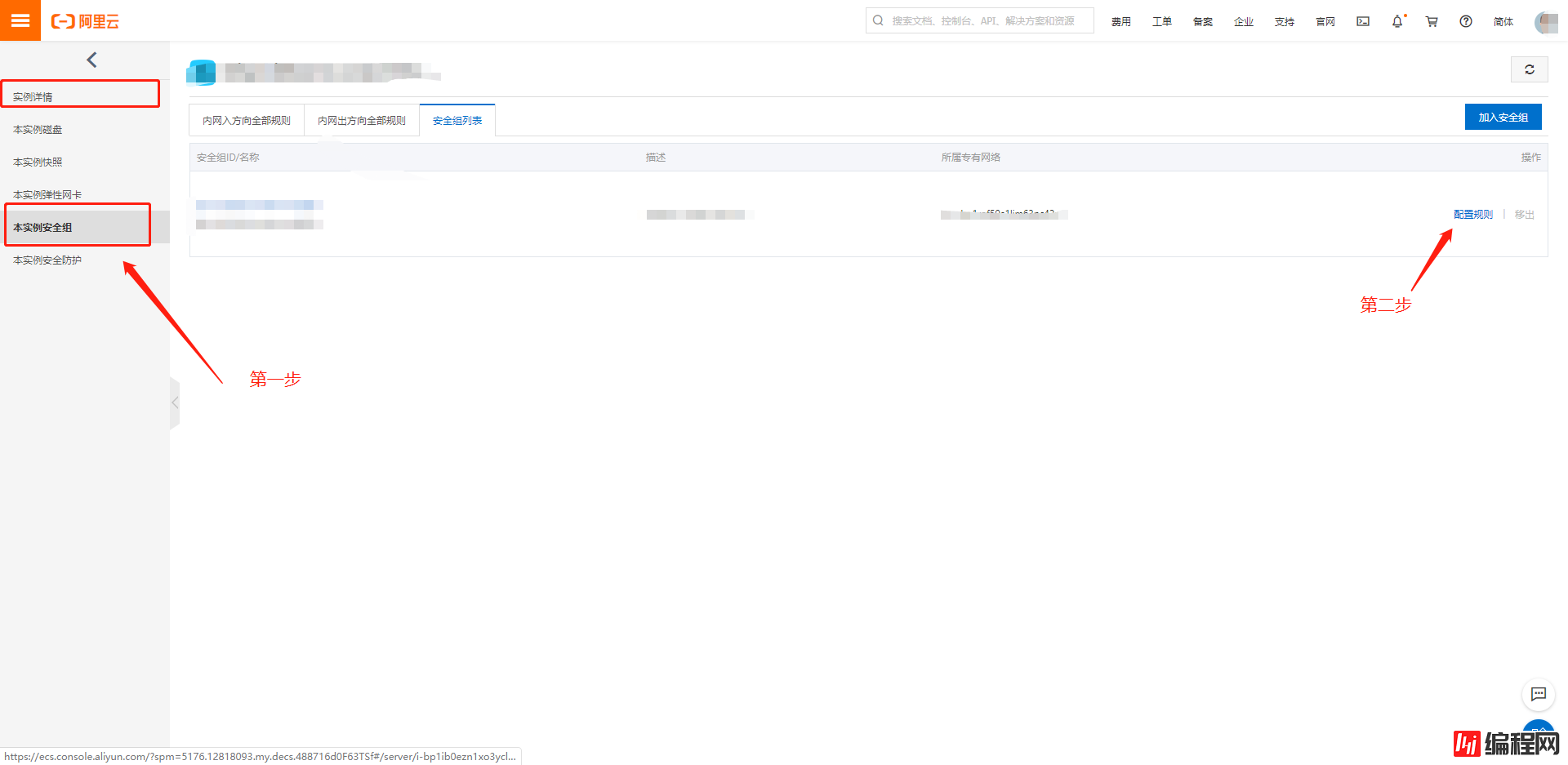Click the ECS instance icon in the header

pos(202,73)
